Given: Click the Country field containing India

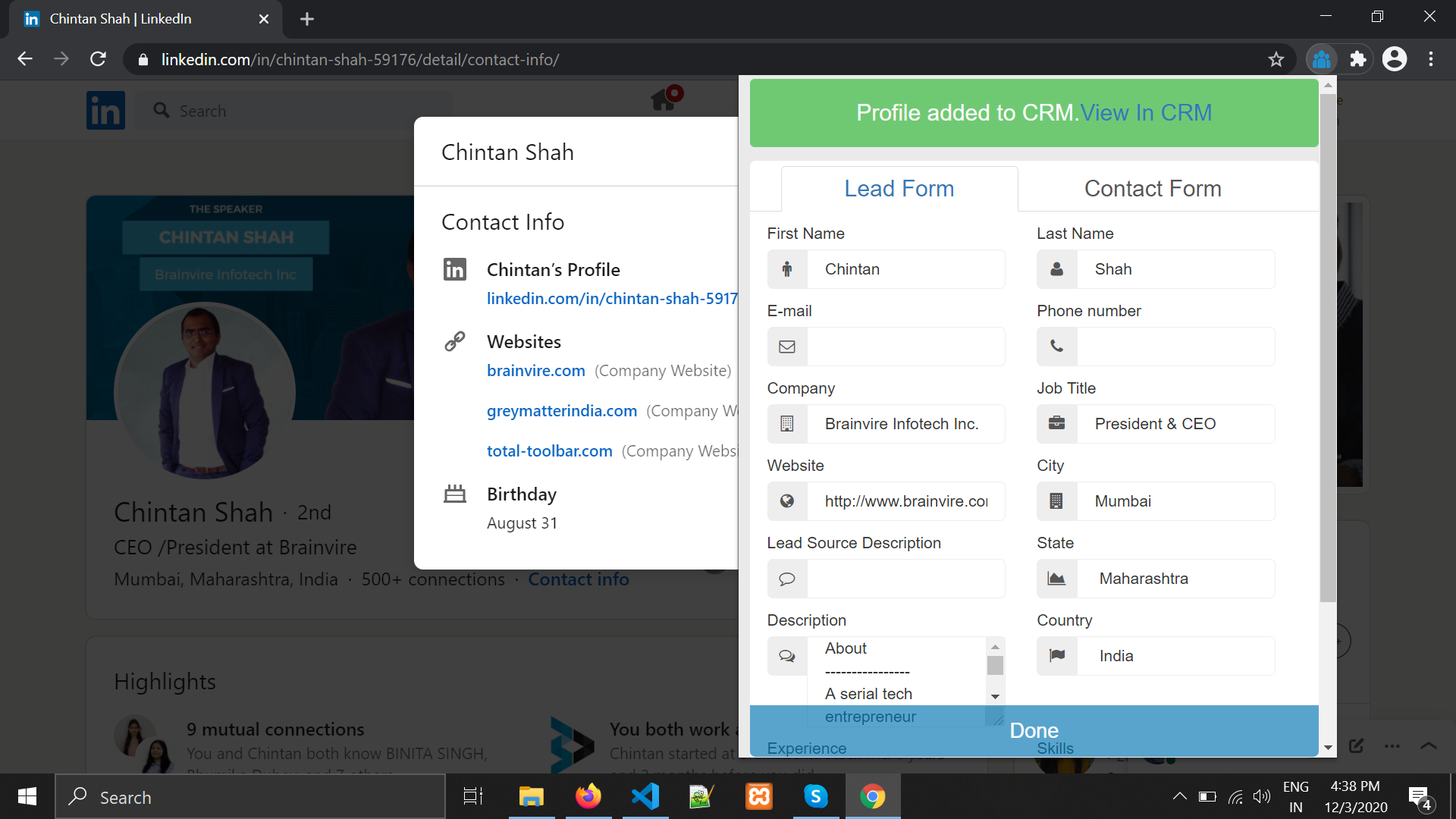Looking at the screenshot, I should [1176, 656].
